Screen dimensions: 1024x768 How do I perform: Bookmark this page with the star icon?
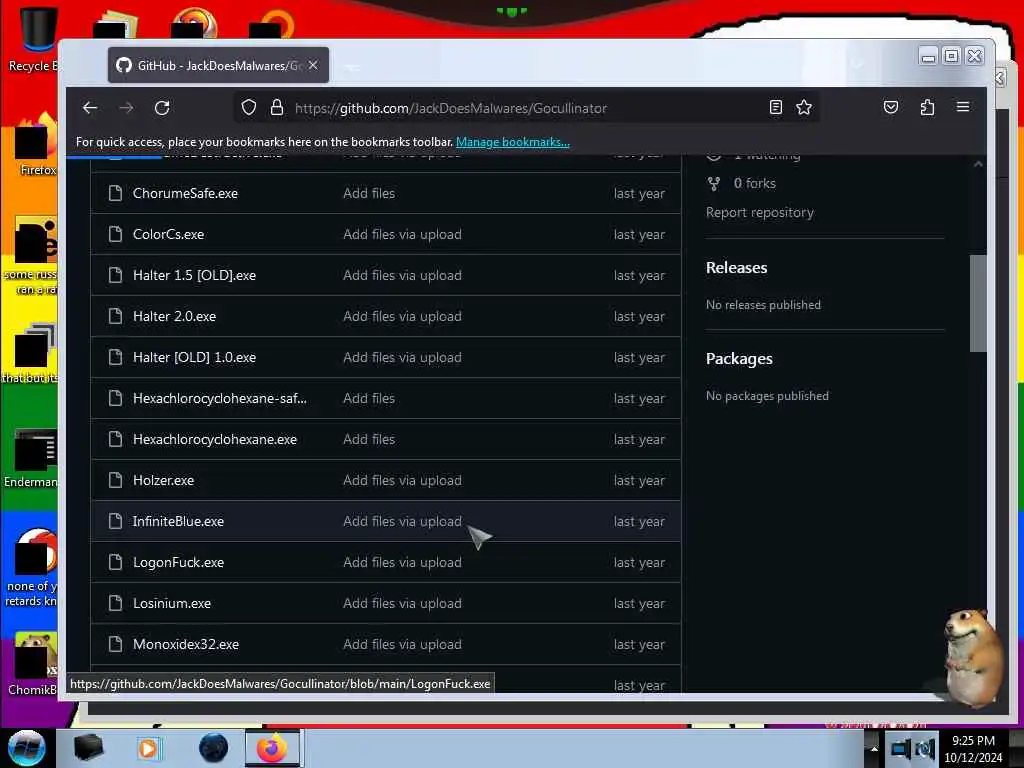[804, 107]
